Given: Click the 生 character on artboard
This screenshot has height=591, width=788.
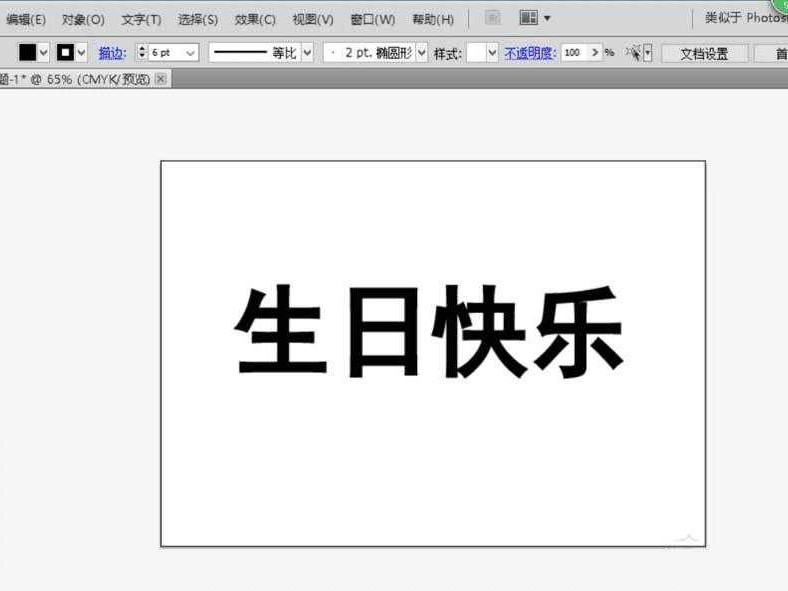Looking at the screenshot, I should (279, 329).
